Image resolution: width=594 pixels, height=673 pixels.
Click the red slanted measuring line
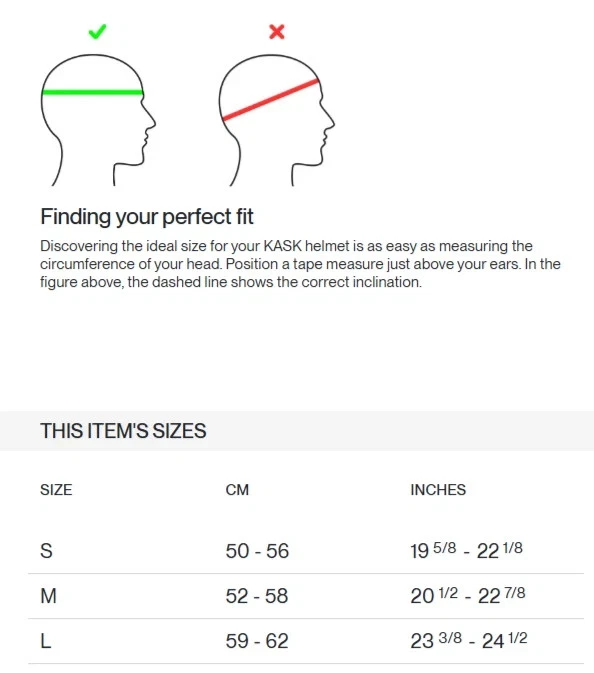click(270, 100)
